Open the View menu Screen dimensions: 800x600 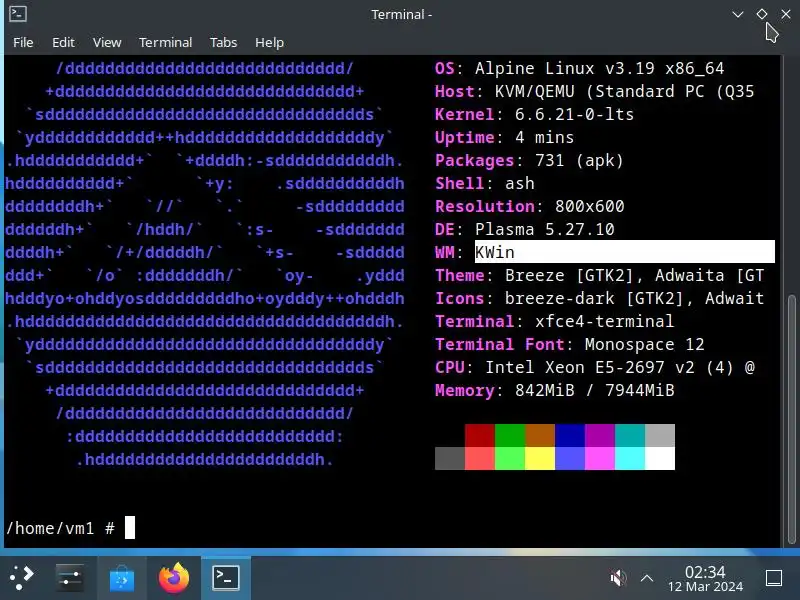pos(107,42)
